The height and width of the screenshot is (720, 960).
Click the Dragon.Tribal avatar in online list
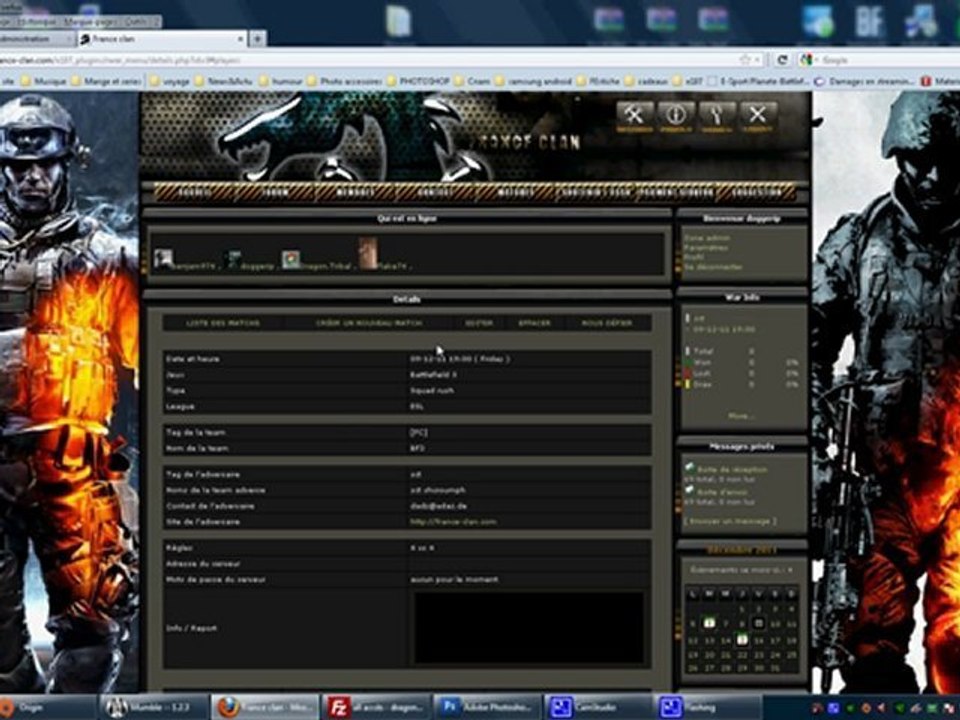[291, 260]
